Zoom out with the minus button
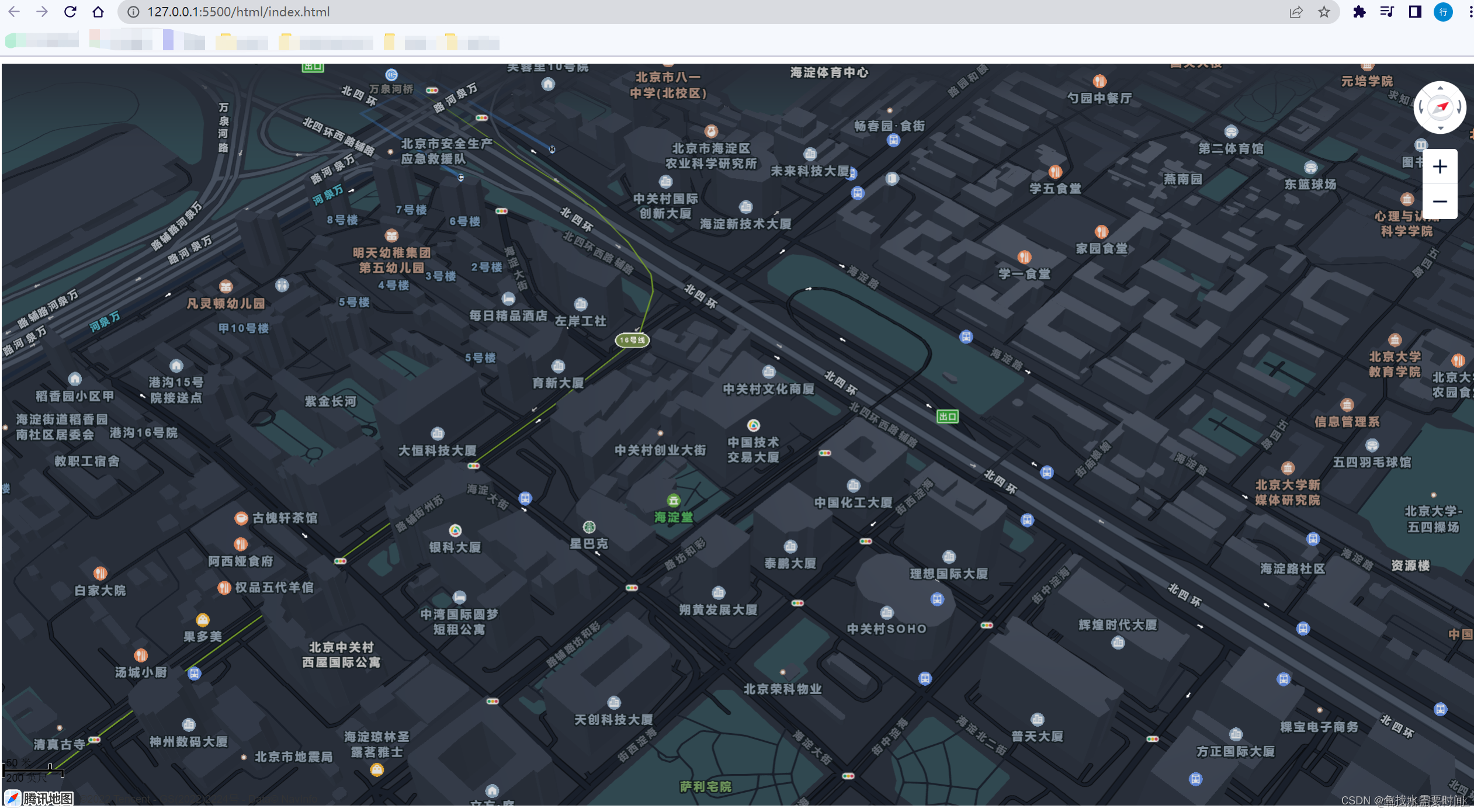Viewport: 1474px width, 812px height. point(1440,202)
